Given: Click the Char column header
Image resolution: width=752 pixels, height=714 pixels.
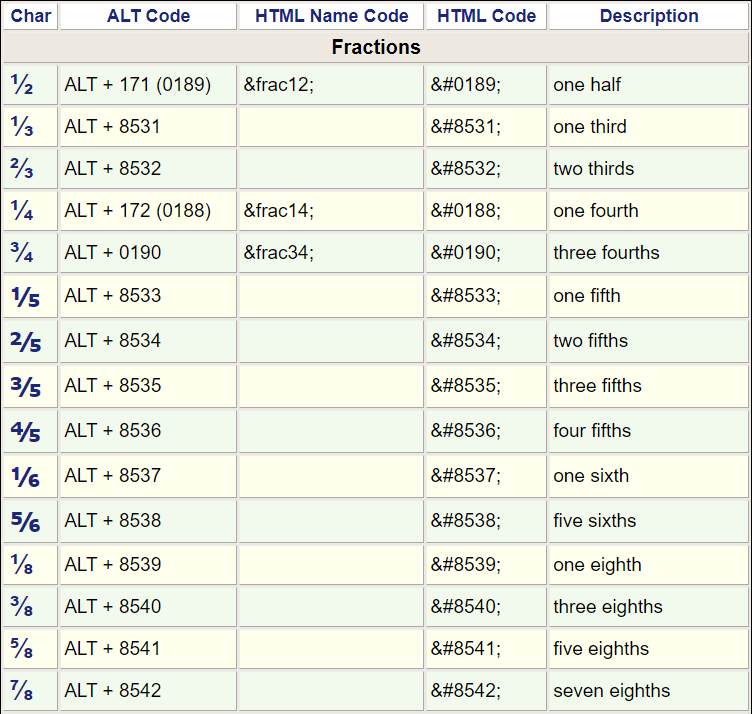Looking at the screenshot, I should click(x=31, y=16).
